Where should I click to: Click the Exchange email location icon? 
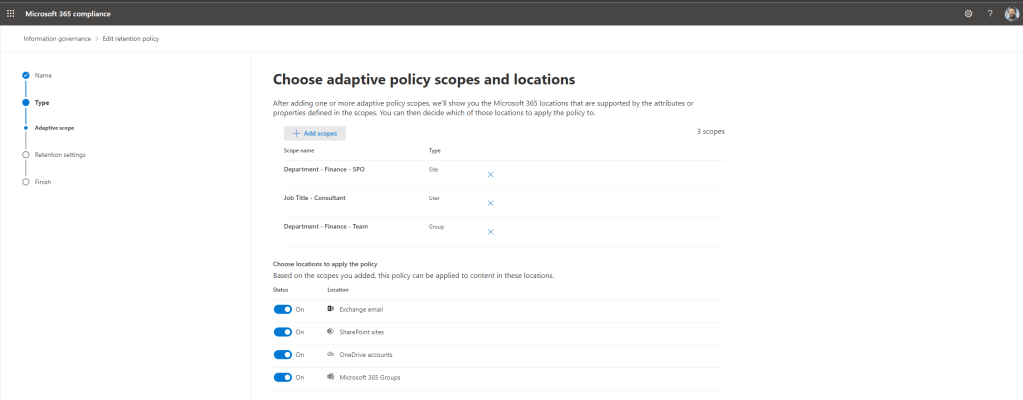point(331,309)
